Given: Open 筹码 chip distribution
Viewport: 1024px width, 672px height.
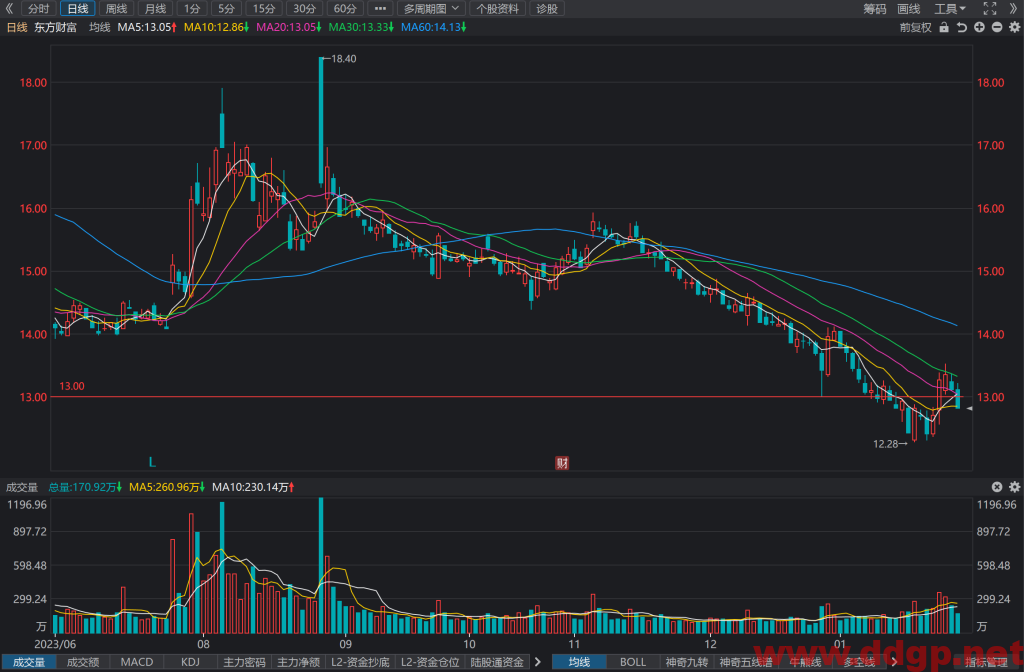Looking at the screenshot, I should coord(874,8).
